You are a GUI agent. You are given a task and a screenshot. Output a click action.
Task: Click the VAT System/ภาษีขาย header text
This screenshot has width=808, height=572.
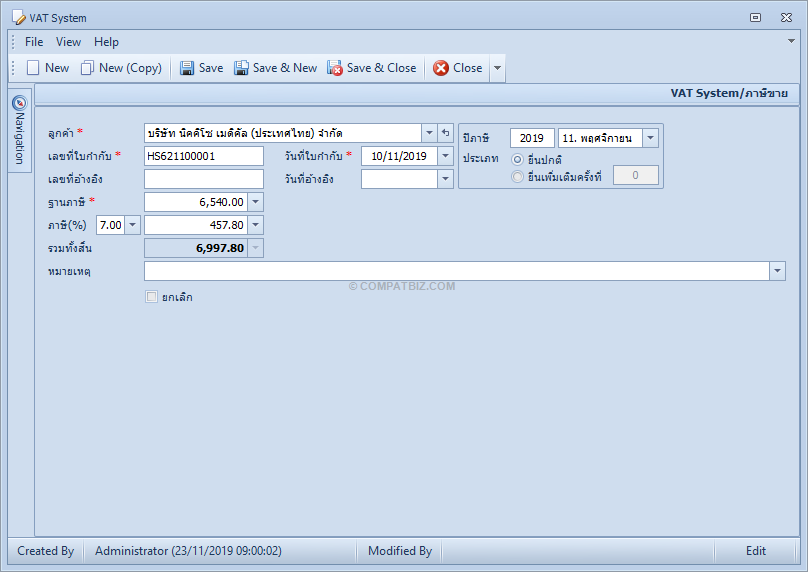point(729,93)
